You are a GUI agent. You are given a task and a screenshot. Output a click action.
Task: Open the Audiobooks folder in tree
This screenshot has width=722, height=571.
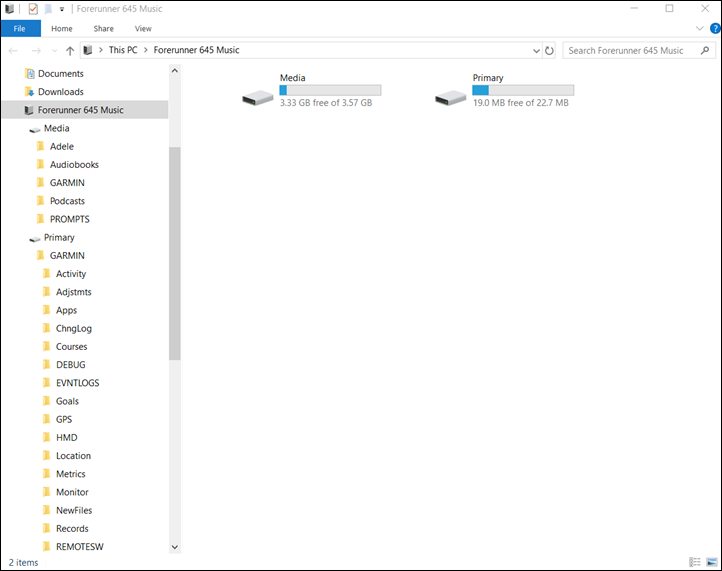pyautogui.click(x=74, y=164)
